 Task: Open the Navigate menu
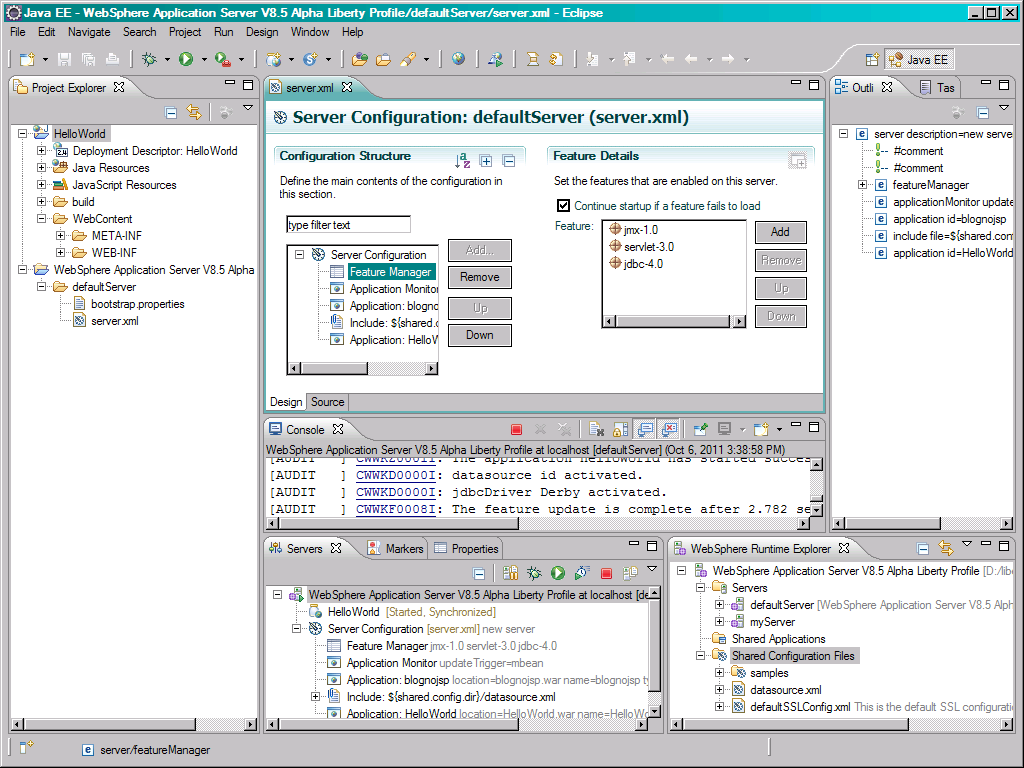click(x=89, y=31)
